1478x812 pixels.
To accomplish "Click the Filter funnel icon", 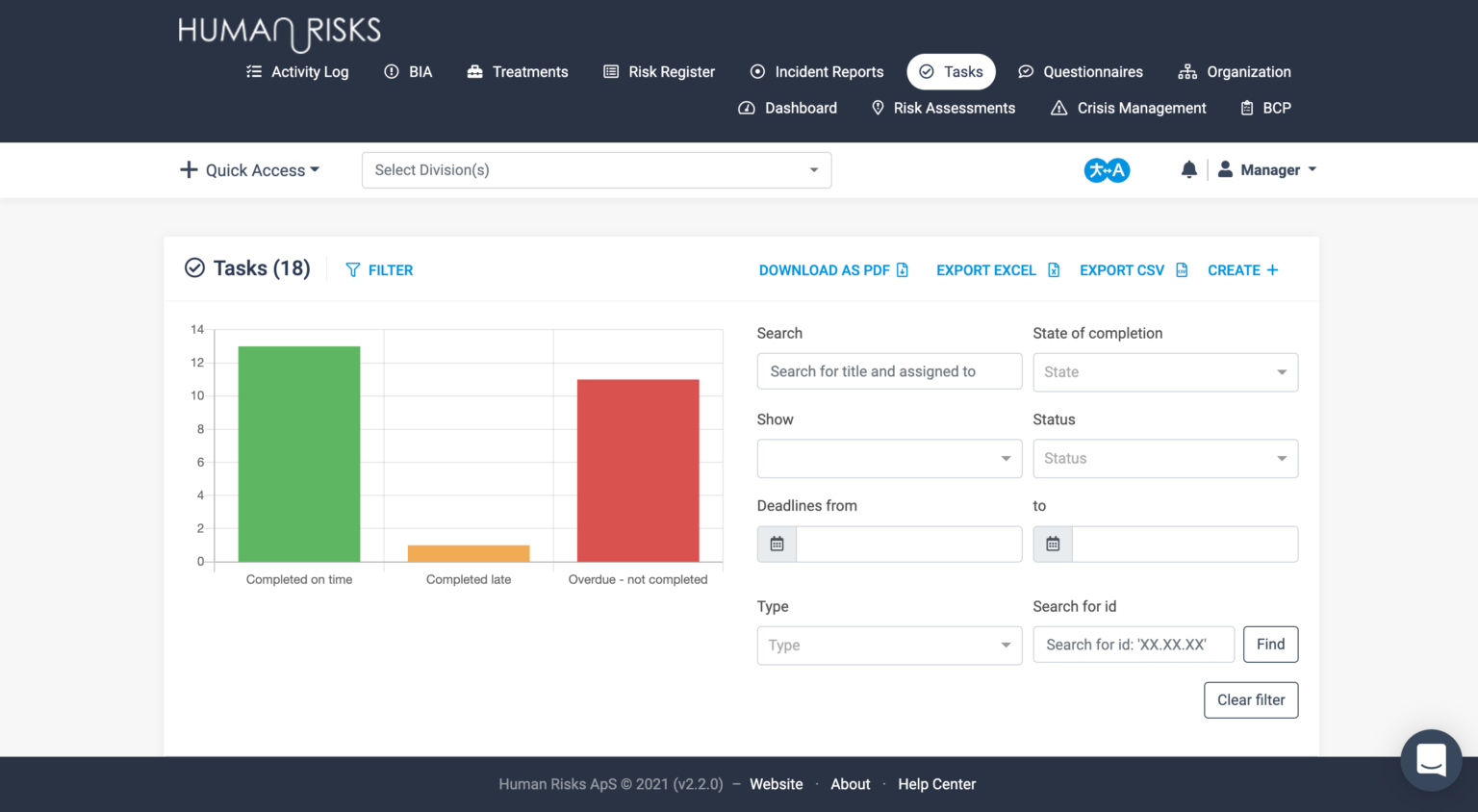I will tap(354, 269).
